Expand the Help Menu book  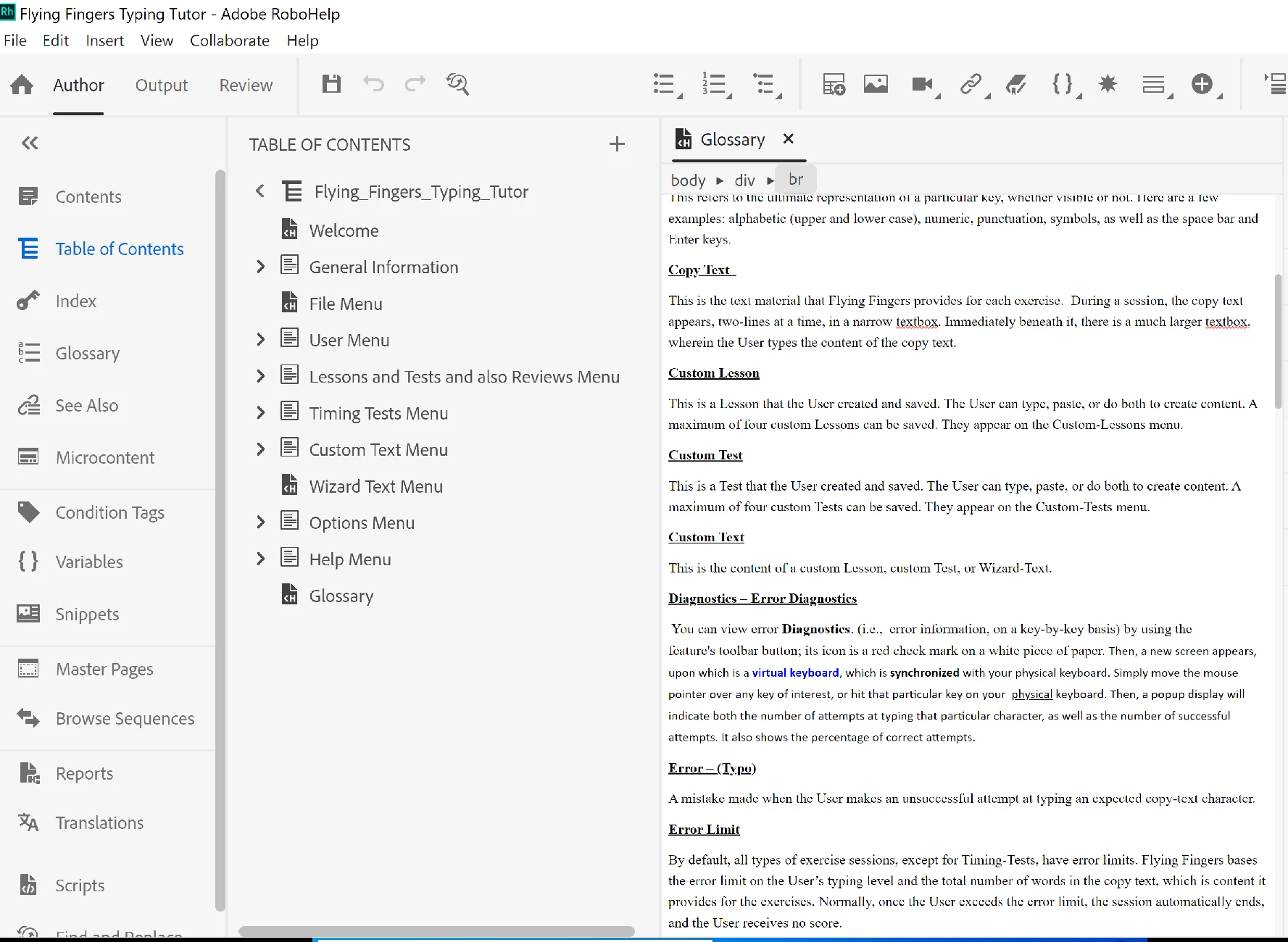point(260,559)
